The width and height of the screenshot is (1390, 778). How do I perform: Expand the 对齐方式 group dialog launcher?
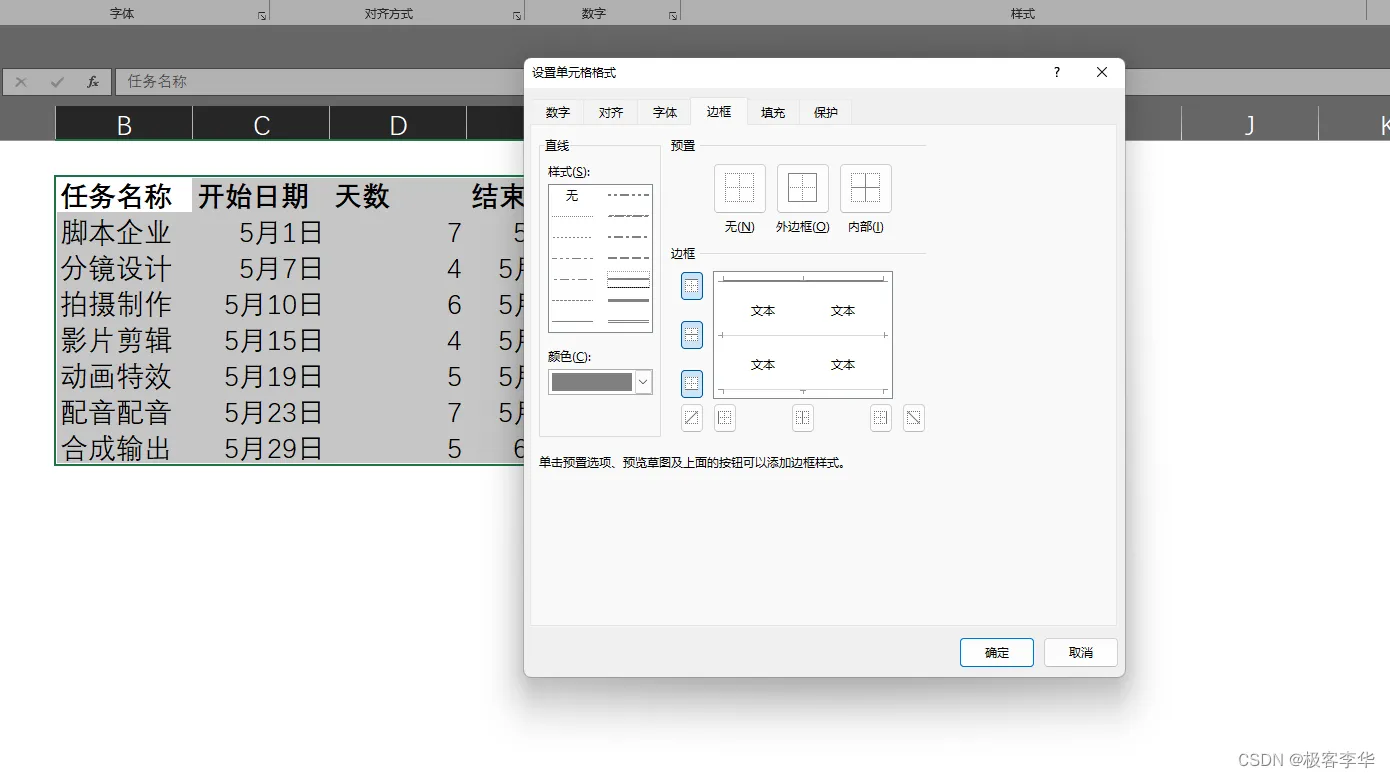click(517, 16)
